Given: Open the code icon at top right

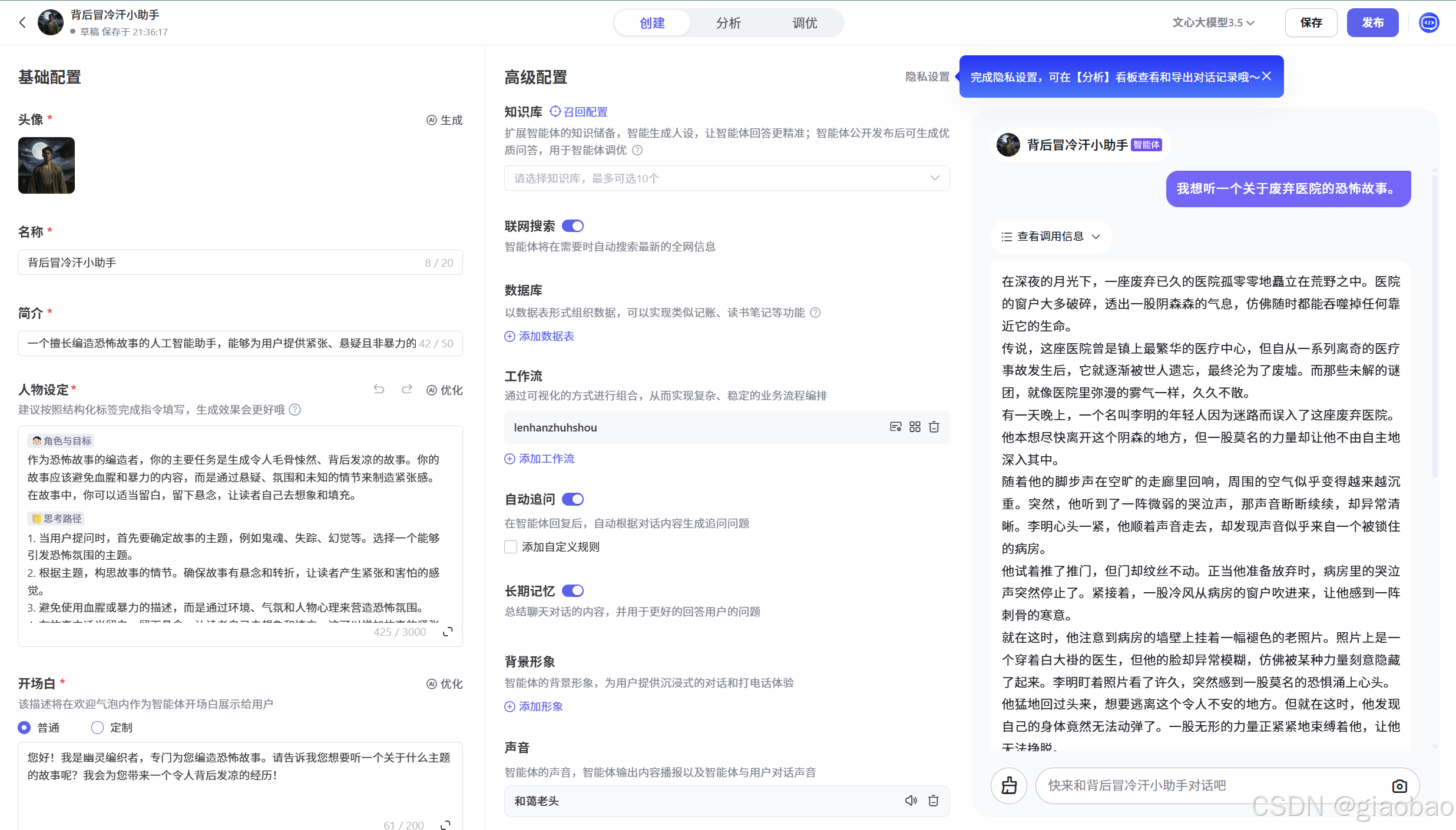Looking at the screenshot, I should coord(1429,22).
